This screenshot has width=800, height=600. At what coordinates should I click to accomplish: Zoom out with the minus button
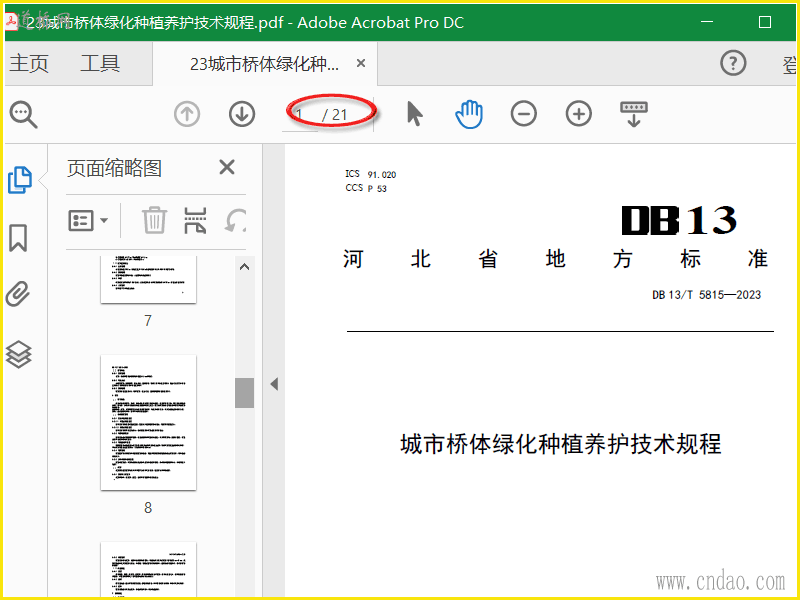523,113
